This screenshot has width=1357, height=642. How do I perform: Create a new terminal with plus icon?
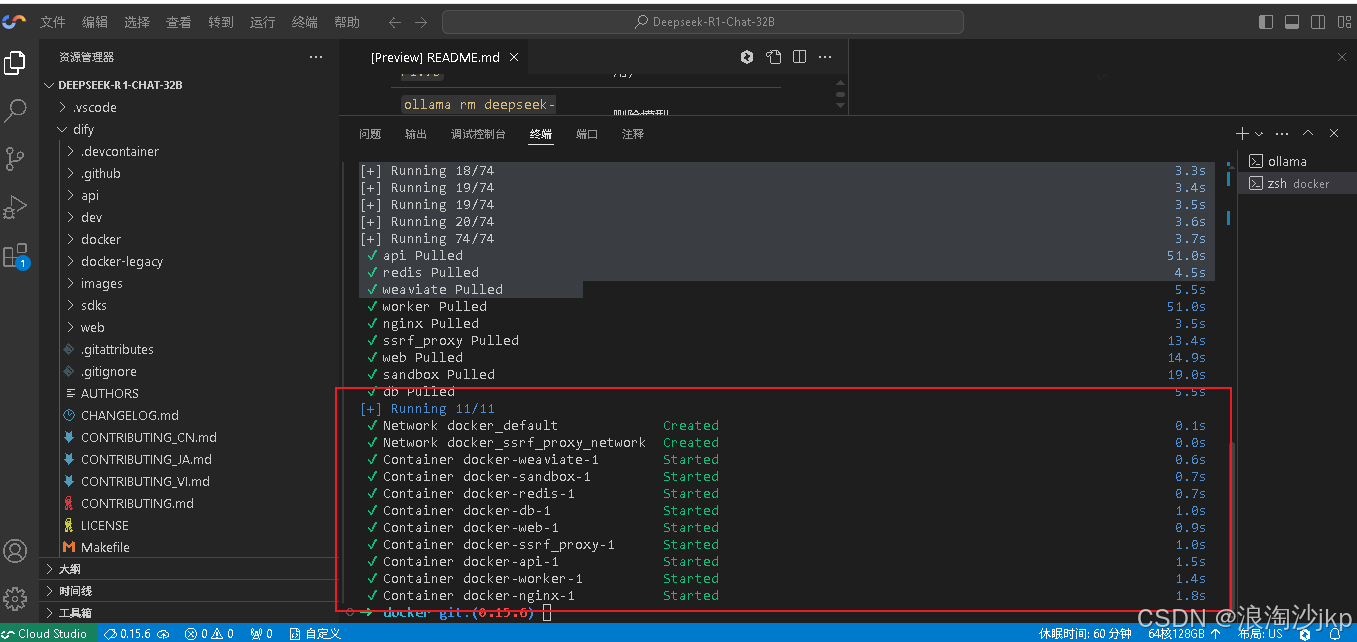point(1242,133)
